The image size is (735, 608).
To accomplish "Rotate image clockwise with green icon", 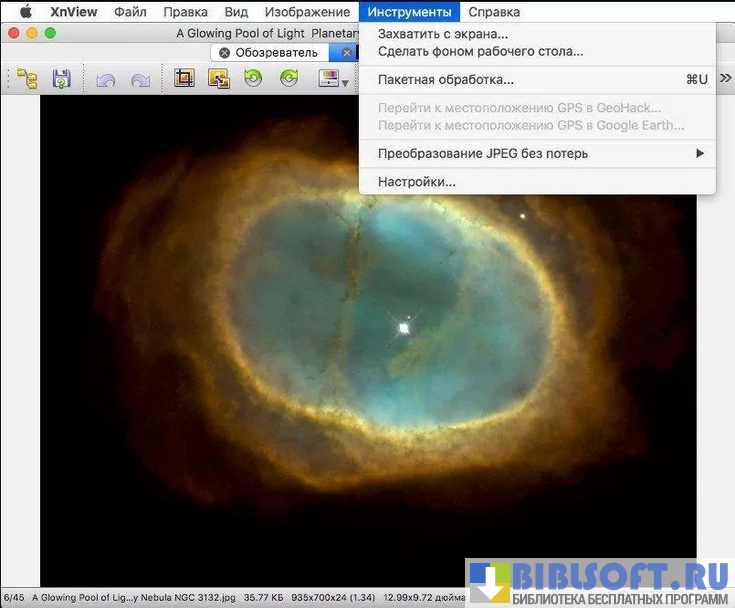I will 289,78.
